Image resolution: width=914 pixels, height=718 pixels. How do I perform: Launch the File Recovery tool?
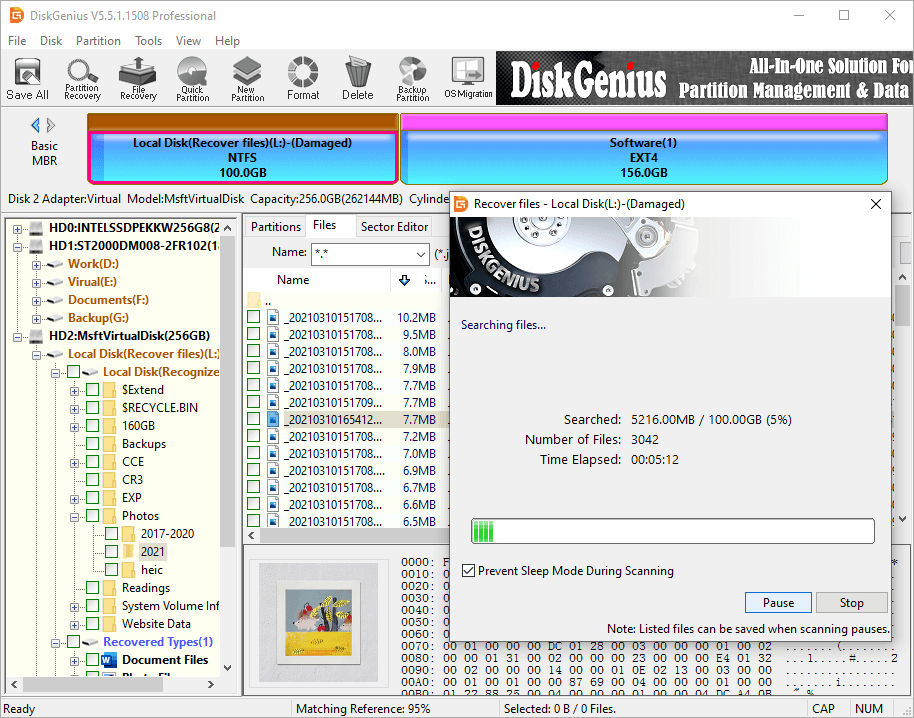click(138, 79)
